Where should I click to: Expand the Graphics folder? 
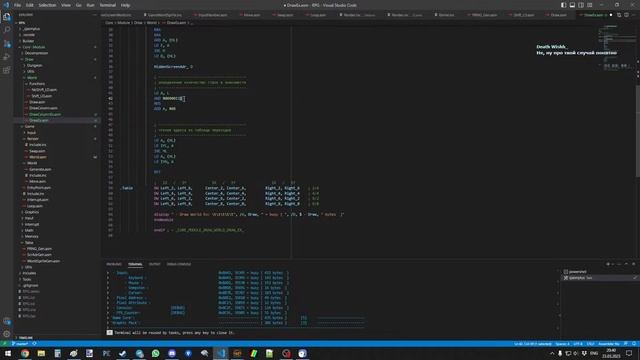click(32, 212)
